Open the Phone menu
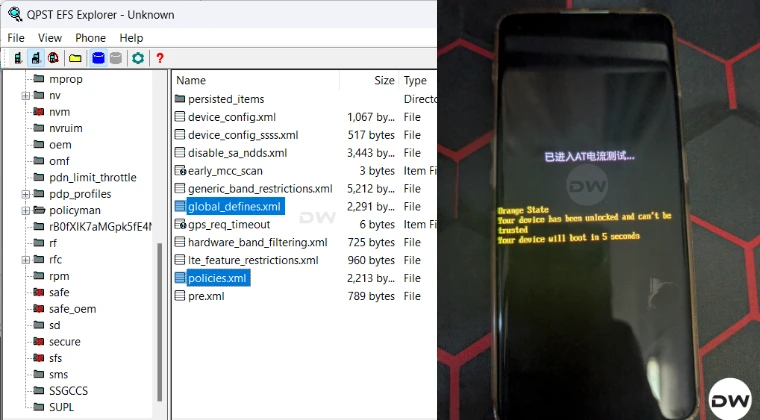Image resolution: width=760 pixels, height=420 pixels. (x=90, y=38)
